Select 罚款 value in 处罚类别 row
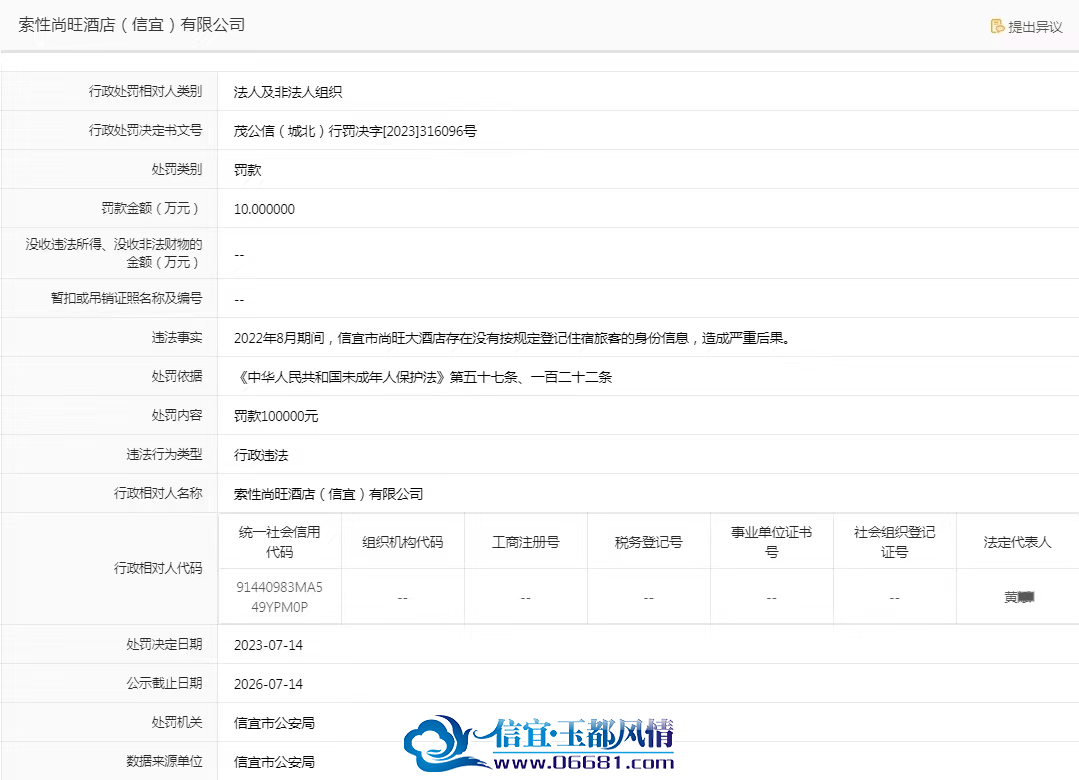The height and width of the screenshot is (780, 1079). [x=248, y=169]
